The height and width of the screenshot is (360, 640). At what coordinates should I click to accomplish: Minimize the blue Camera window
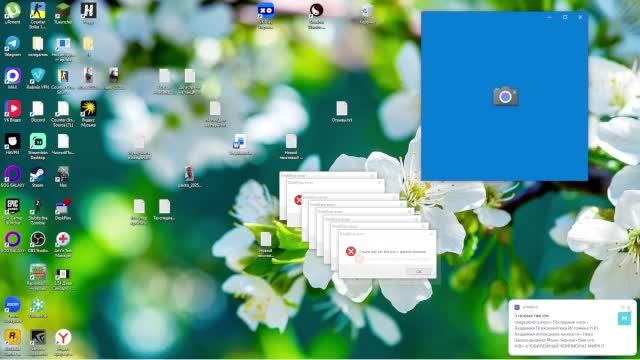tap(549, 18)
